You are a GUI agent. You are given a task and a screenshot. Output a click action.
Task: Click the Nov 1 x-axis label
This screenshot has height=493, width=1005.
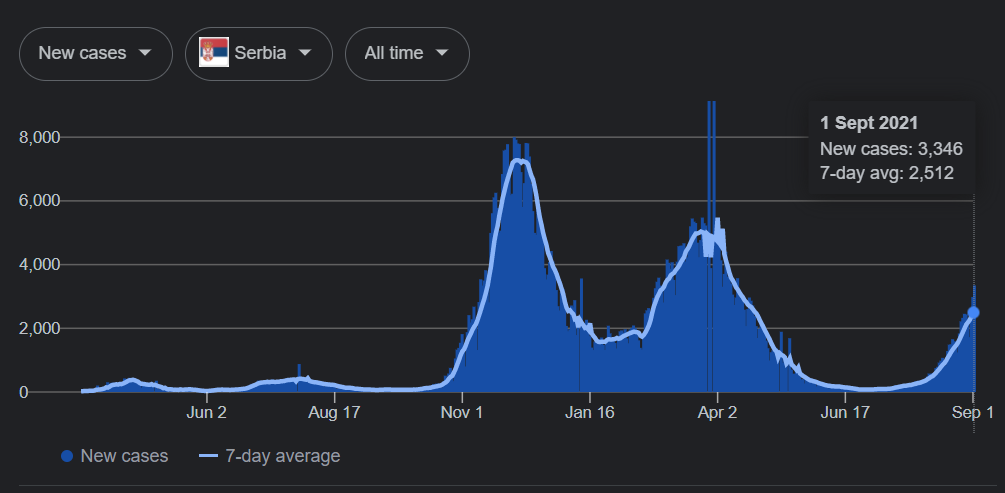point(462,412)
